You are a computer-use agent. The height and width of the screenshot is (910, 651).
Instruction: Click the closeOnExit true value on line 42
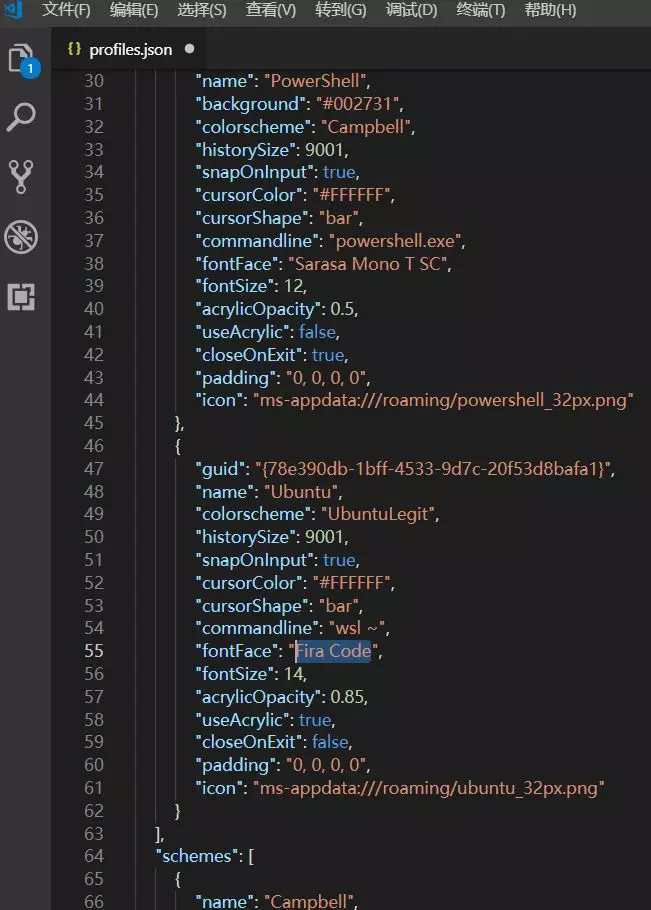[x=328, y=354]
